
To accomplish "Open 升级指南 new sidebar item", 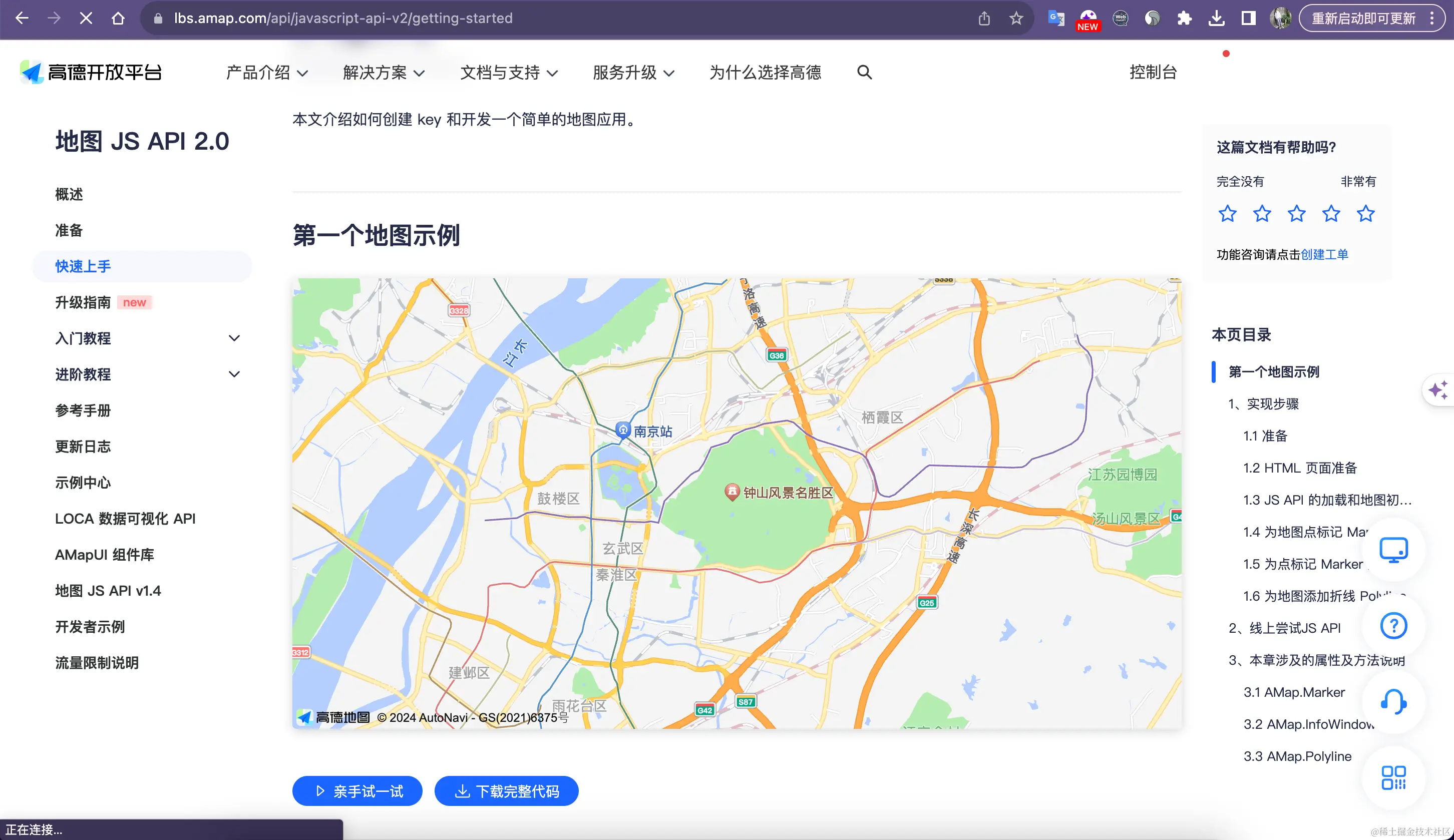I will tap(103, 302).
